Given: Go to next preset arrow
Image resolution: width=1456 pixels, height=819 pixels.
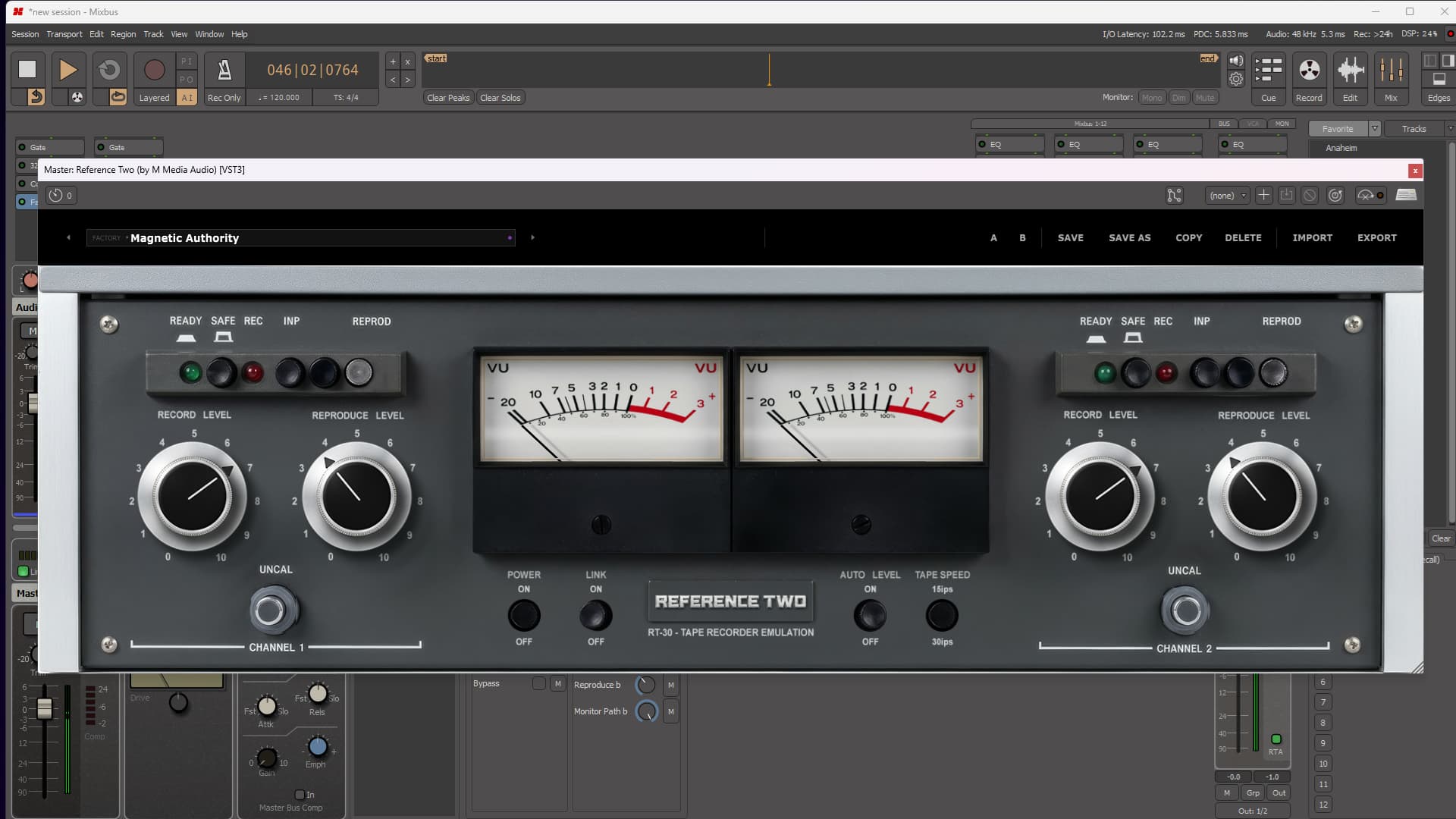Looking at the screenshot, I should [x=532, y=238].
